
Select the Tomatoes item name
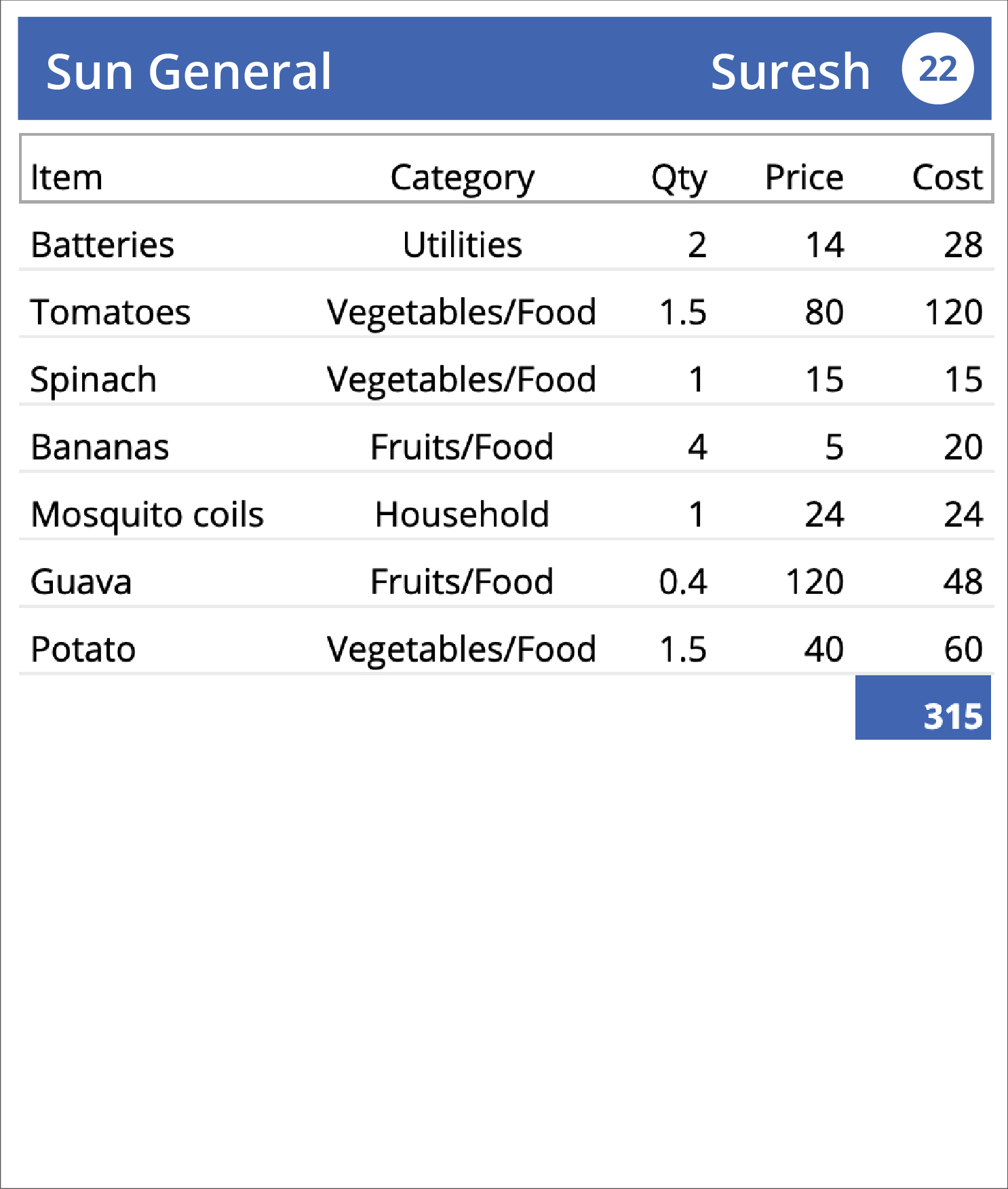click(x=111, y=312)
